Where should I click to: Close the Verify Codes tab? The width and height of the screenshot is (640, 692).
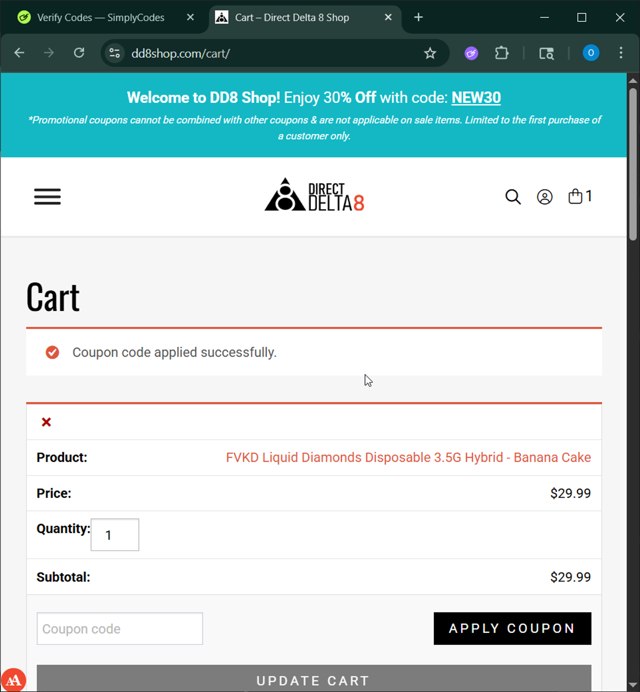(190, 17)
